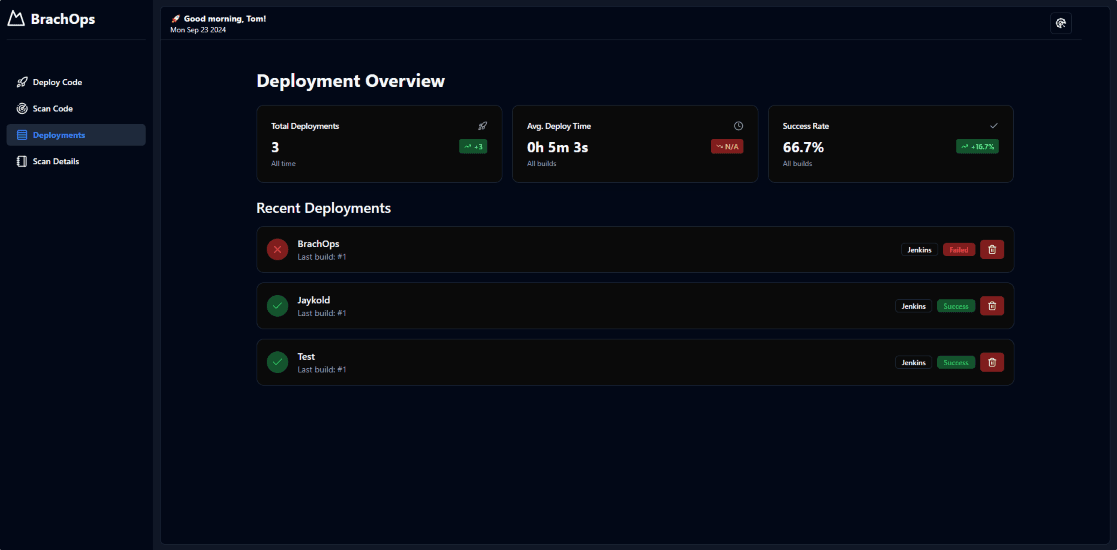Click the Deploy Code rocket icon
The height and width of the screenshot is (550, 1117).
coord(22,82)
